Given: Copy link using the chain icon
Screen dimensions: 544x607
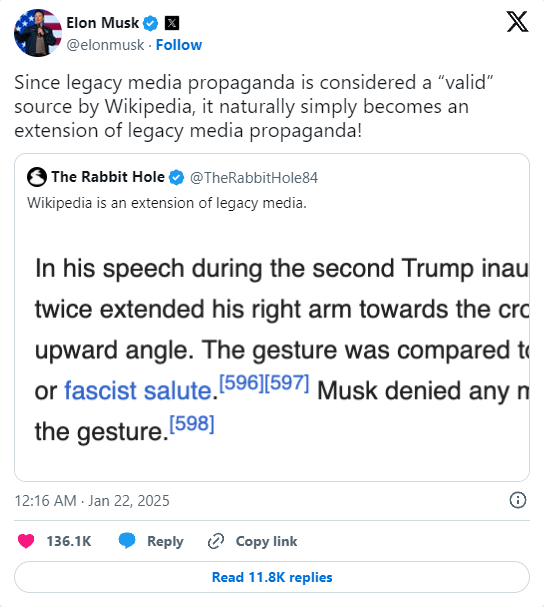Looking at the screenshot, I should coord(216,541).
